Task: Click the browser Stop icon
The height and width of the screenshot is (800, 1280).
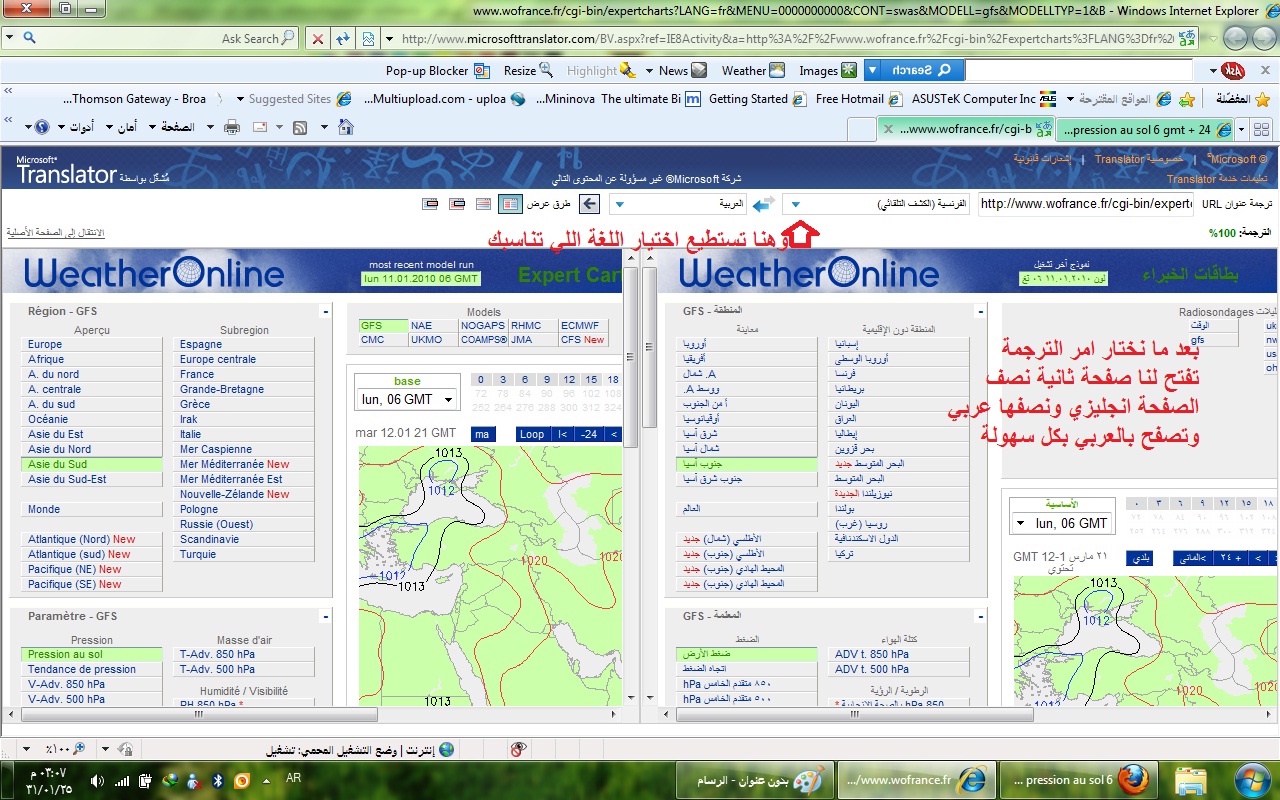Action: click(x=318, y=39)
